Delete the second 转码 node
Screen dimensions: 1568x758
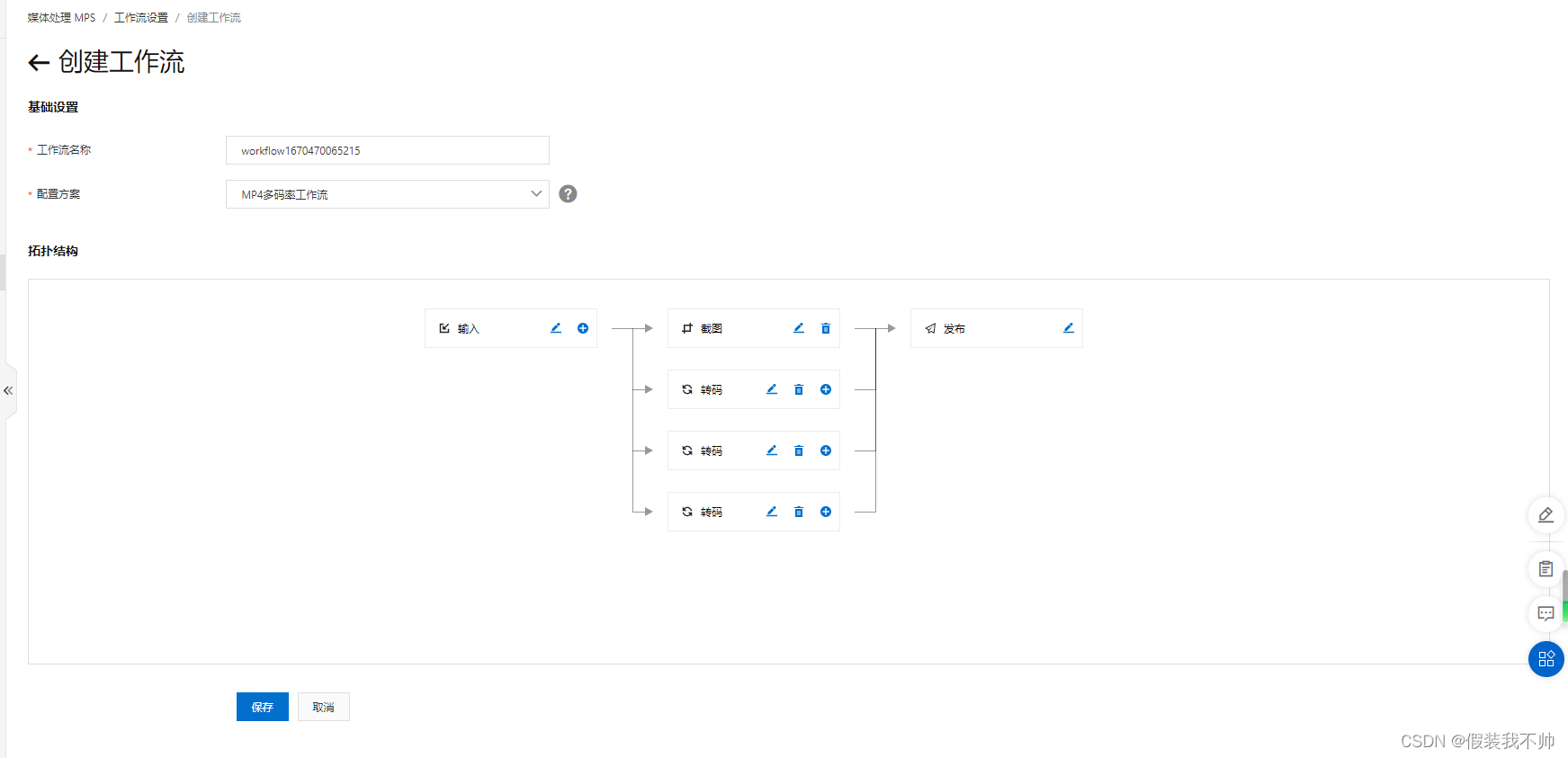coord(799,450)
